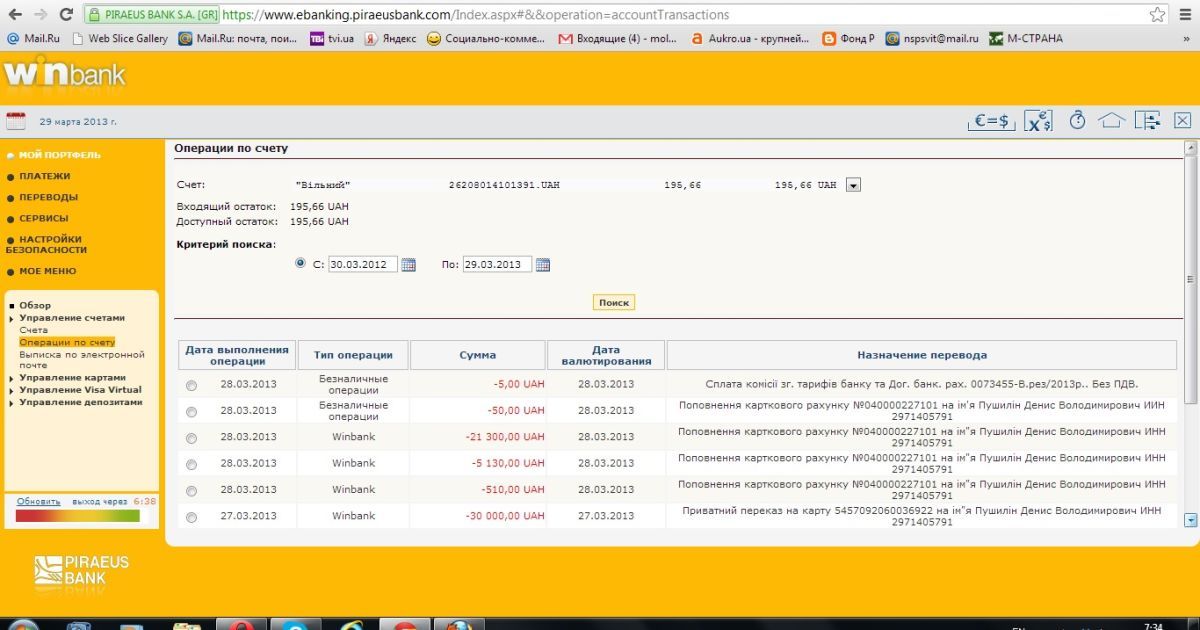The image size is (1200, 630).
Task: Click the calendar icon beside 29 марта 2013
Action: (x=16, y=121)
